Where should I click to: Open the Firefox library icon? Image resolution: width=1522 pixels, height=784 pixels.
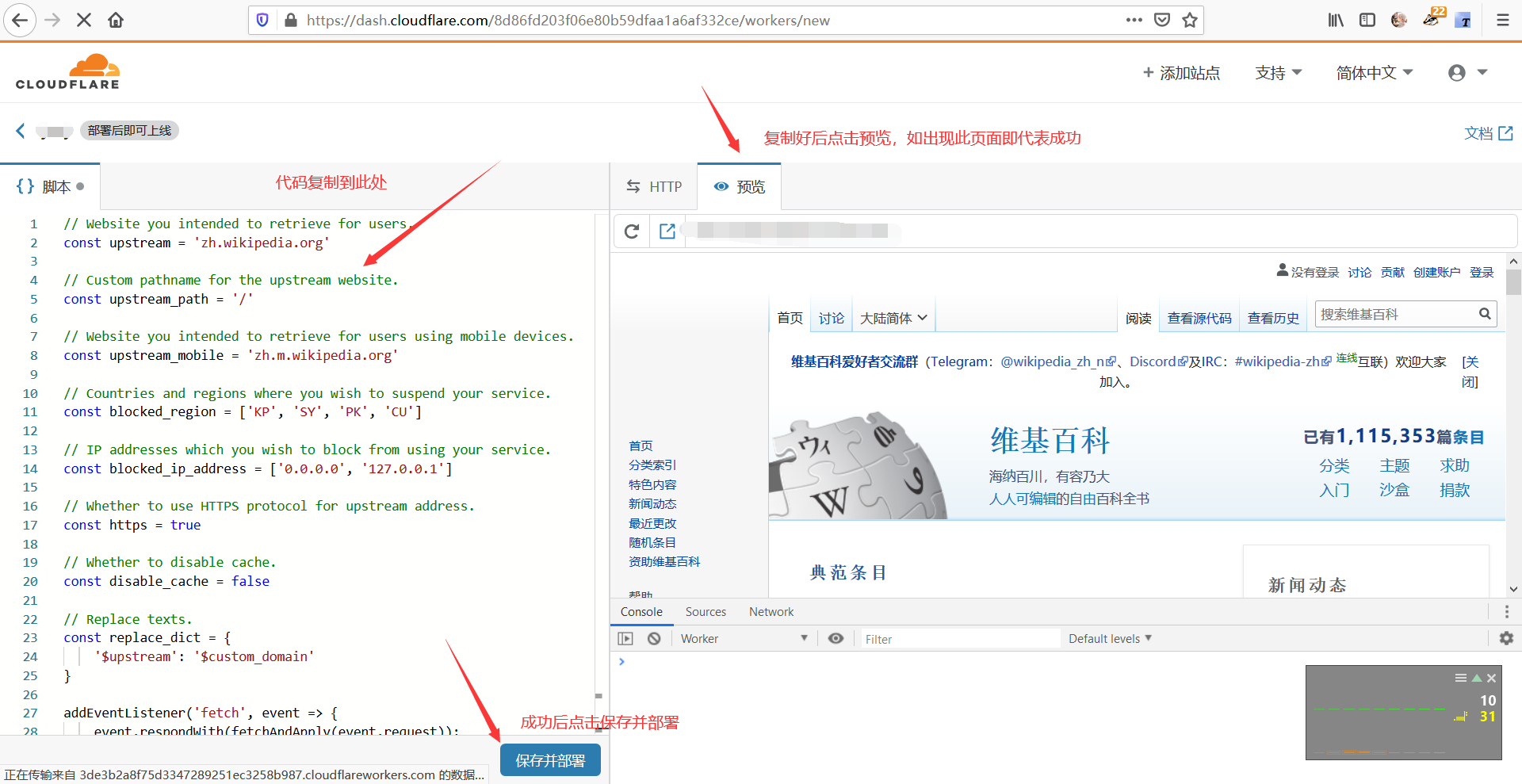coord(1336,20)
